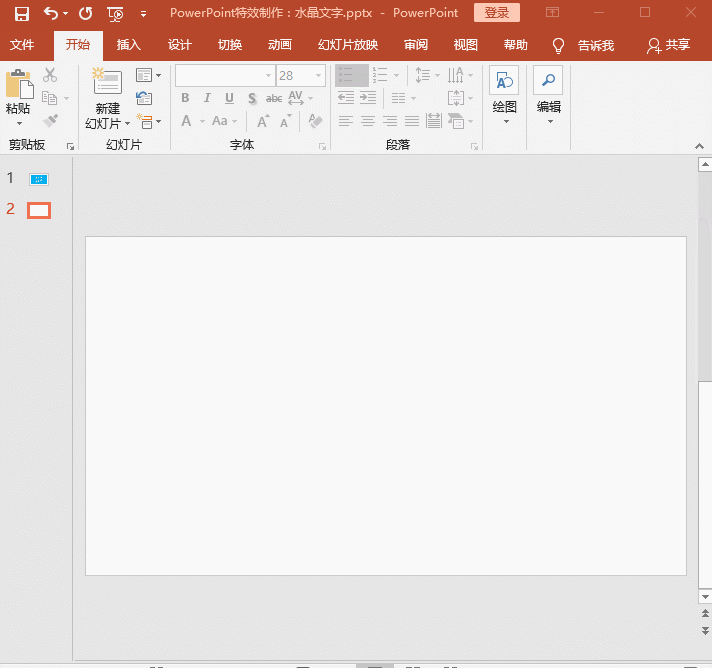The width and height of the screenshot is (712, 668).
Task: Click the 新建幻灯片 new slide icon
Action: coord(107,80)
